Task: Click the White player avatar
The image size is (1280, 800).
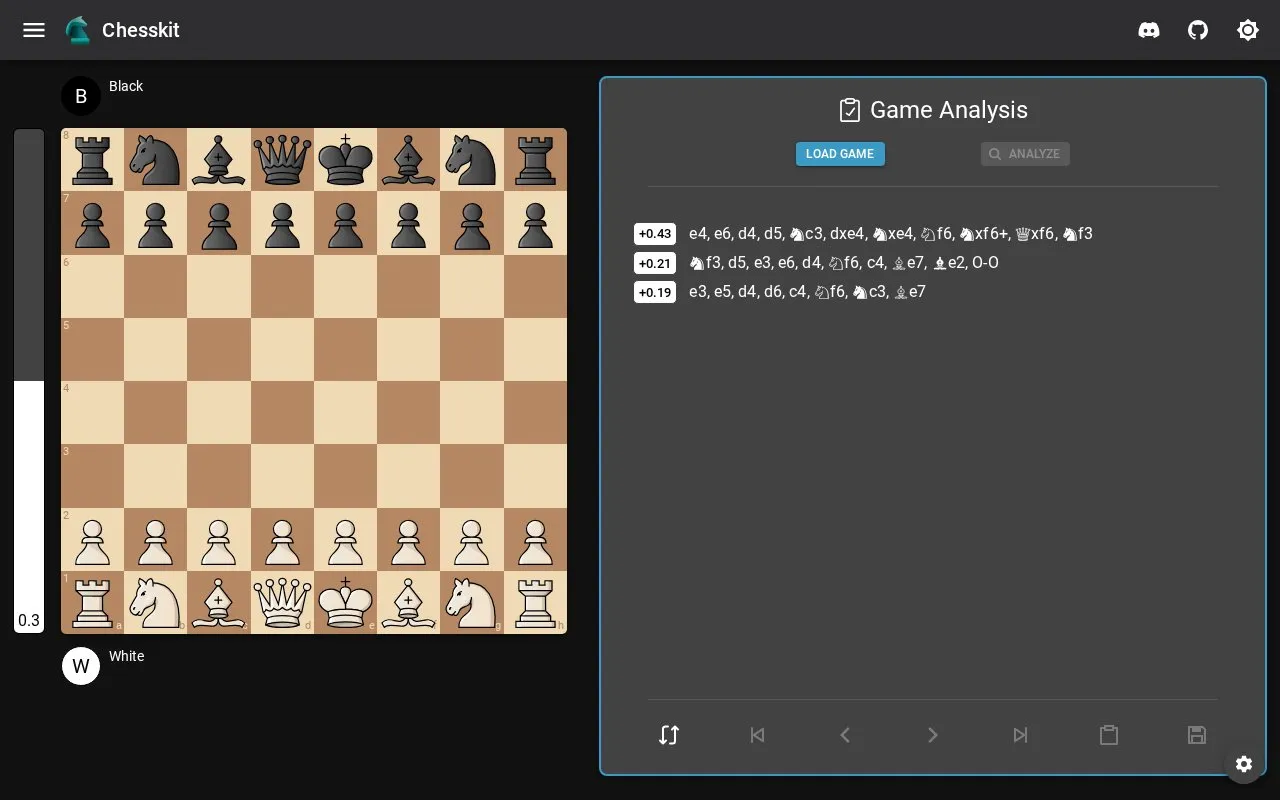Action: [x=81, y=666]
